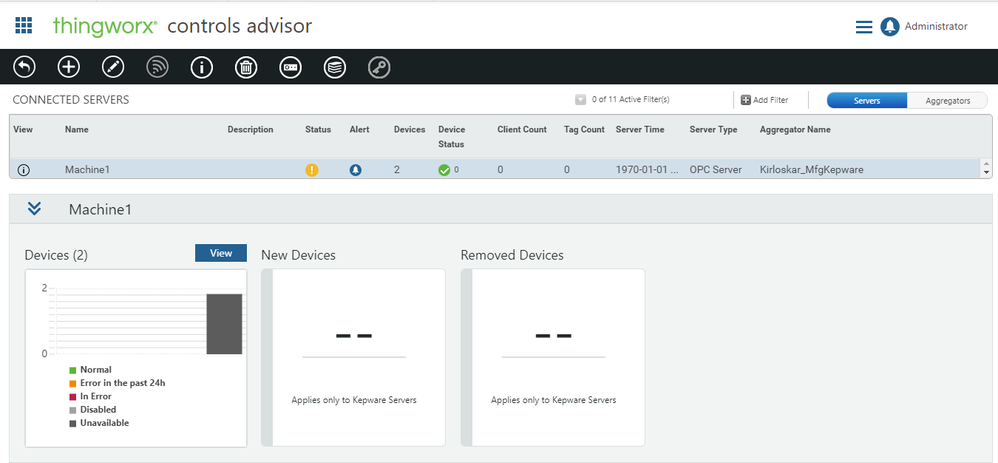The width and height of the screenshot is (998, 463).
Task: Click the Disabled legend label
Action: pos(98,410)
